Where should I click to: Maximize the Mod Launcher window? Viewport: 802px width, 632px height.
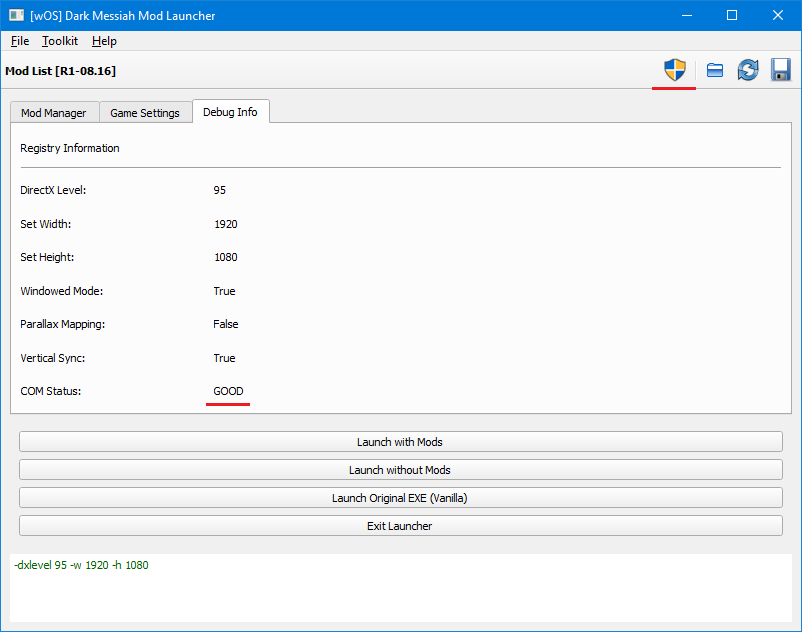[x=732, y=15]
